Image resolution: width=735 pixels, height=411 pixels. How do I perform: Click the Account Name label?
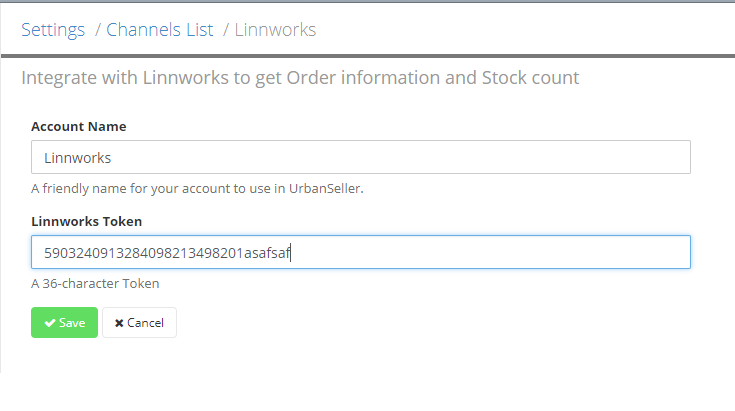78,126
